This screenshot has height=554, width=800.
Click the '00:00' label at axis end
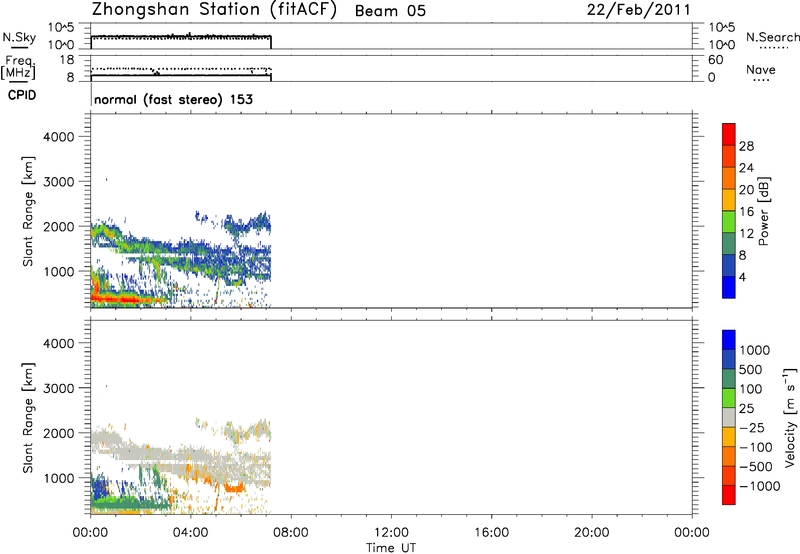(692, 533)
